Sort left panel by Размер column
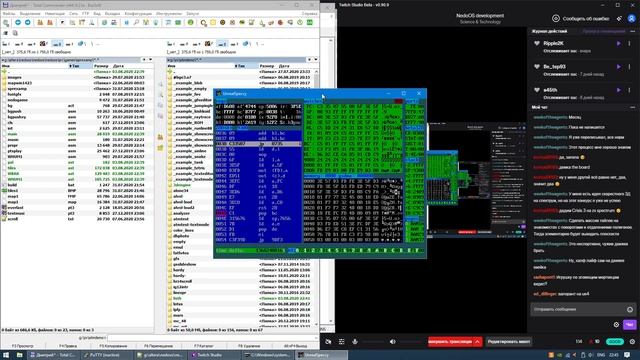The width and height of the screenshot is (640, 360). coord(101,66)
